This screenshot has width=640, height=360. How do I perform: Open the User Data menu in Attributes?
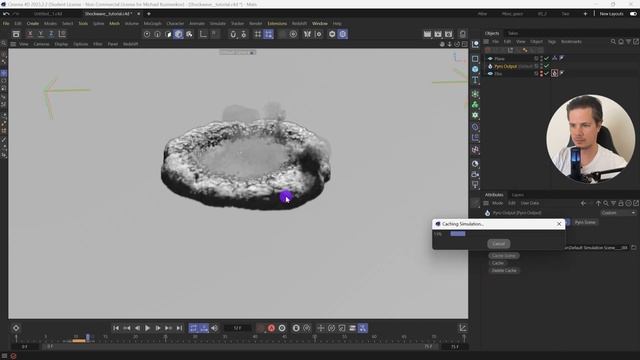click(x=530, y=203)
